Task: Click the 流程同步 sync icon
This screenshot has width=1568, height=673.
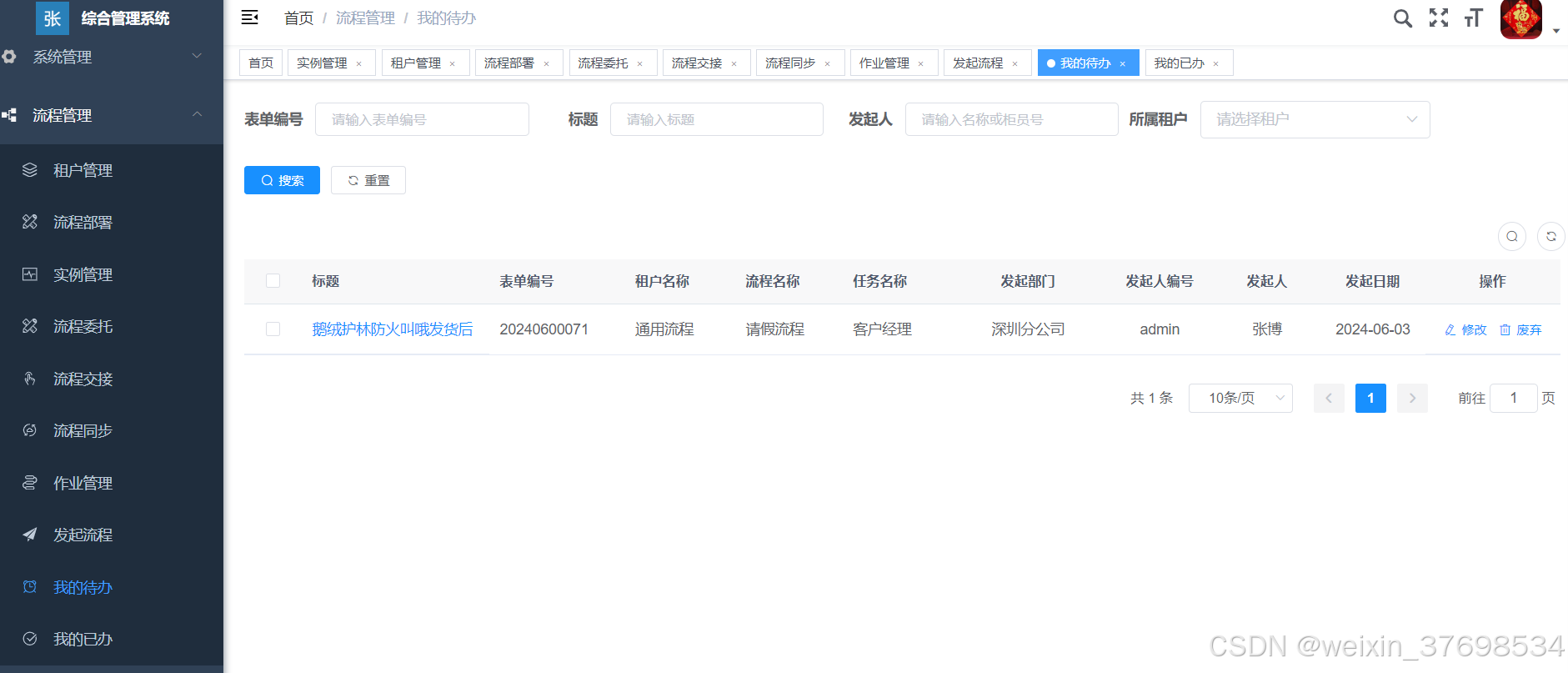Action: click(x=30, y=430)
